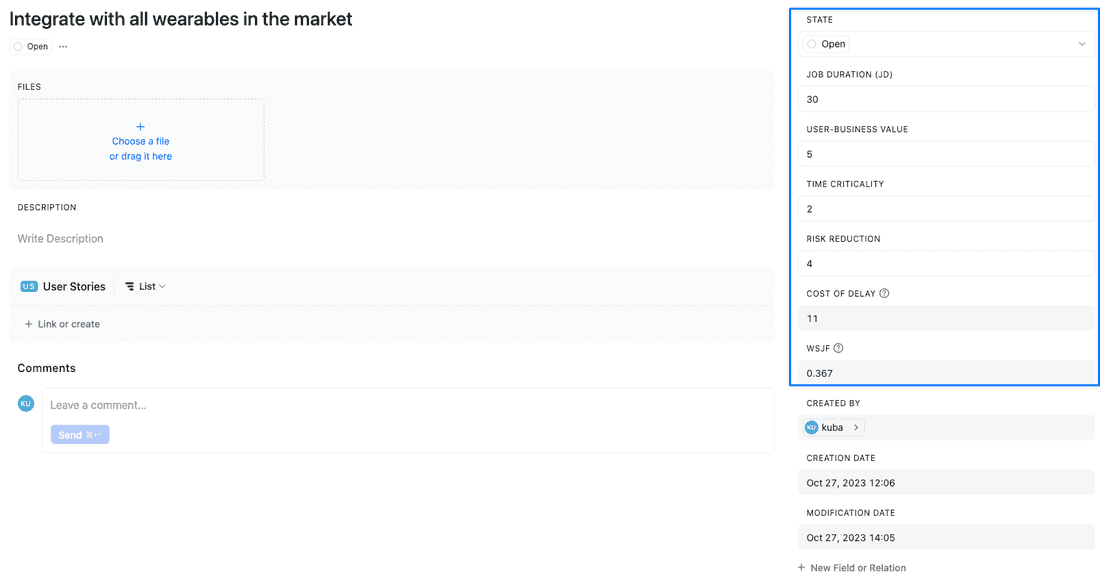Click the WSJF help question icon
The image size is (1100, 583).
[x=838, y=349]
